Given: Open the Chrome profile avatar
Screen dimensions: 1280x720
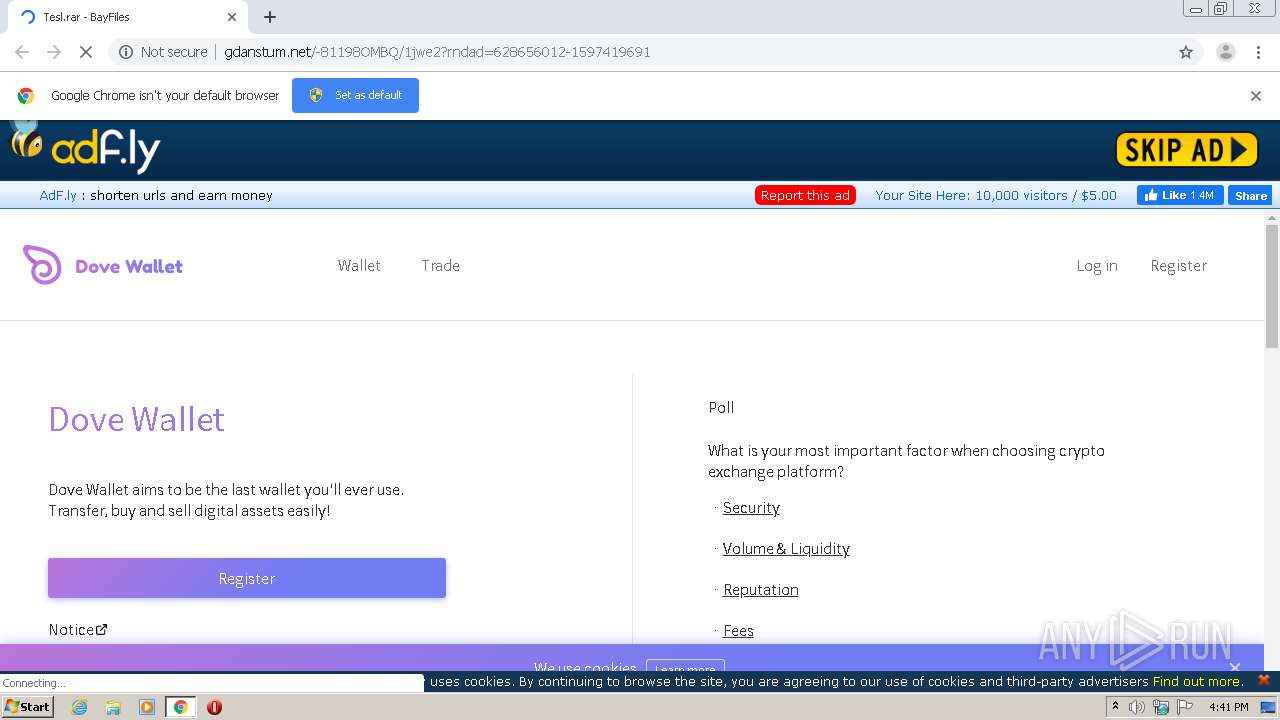Looking at the screenshot, I should 1225,52.
